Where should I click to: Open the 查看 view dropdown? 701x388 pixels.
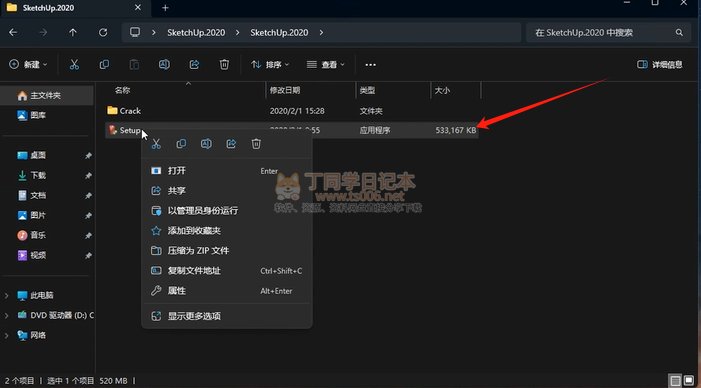pos(325,65)
